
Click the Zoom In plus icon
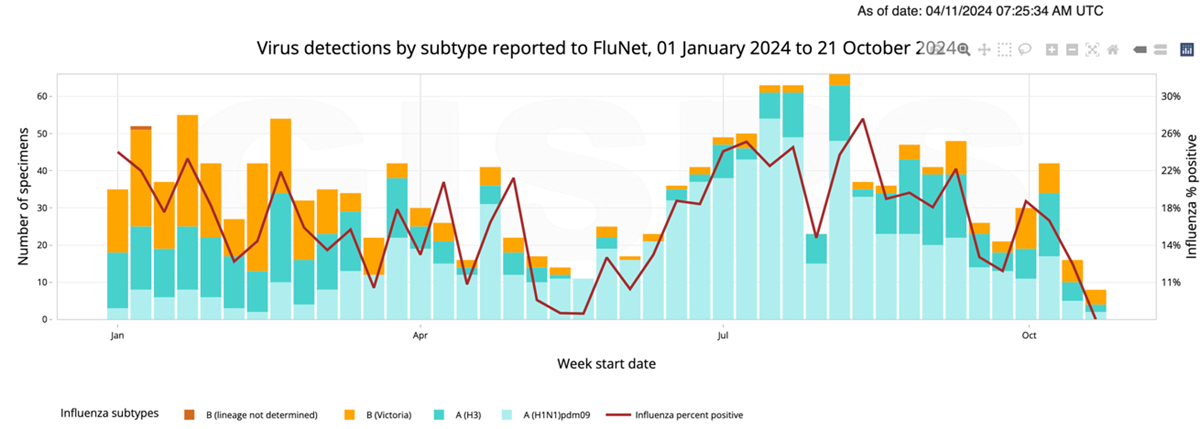click(x=1052, y=49)
